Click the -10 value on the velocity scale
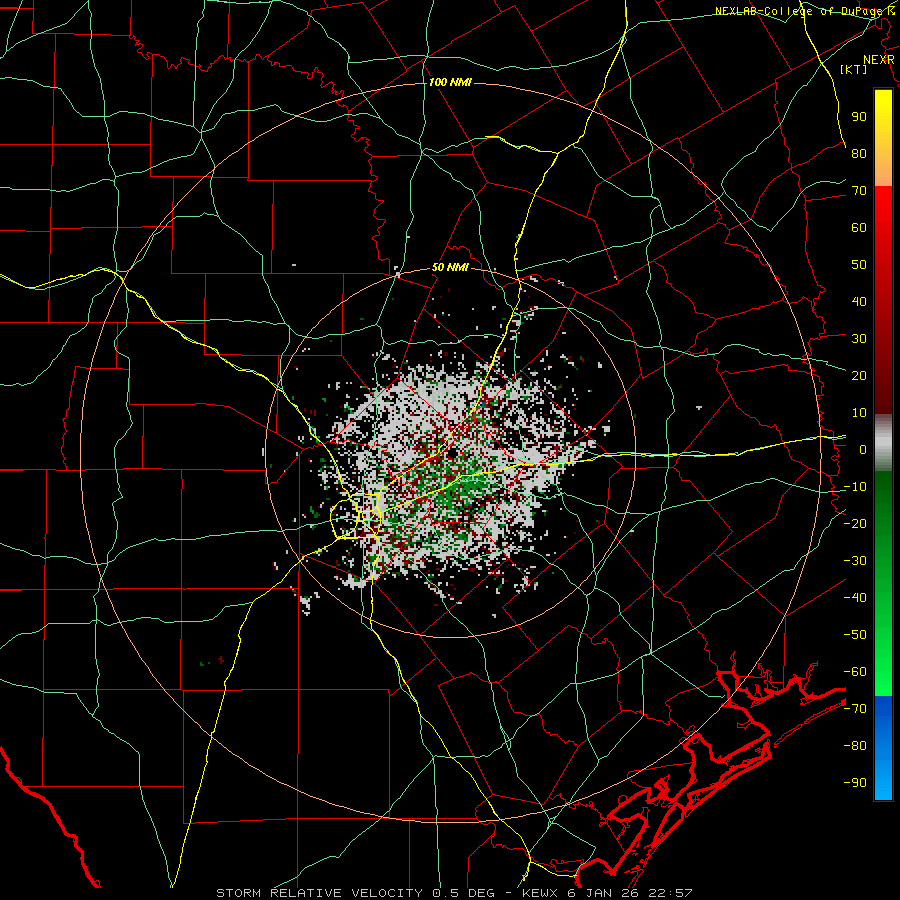The height and width of the screenshot is (900, 900). pos(855,487)
